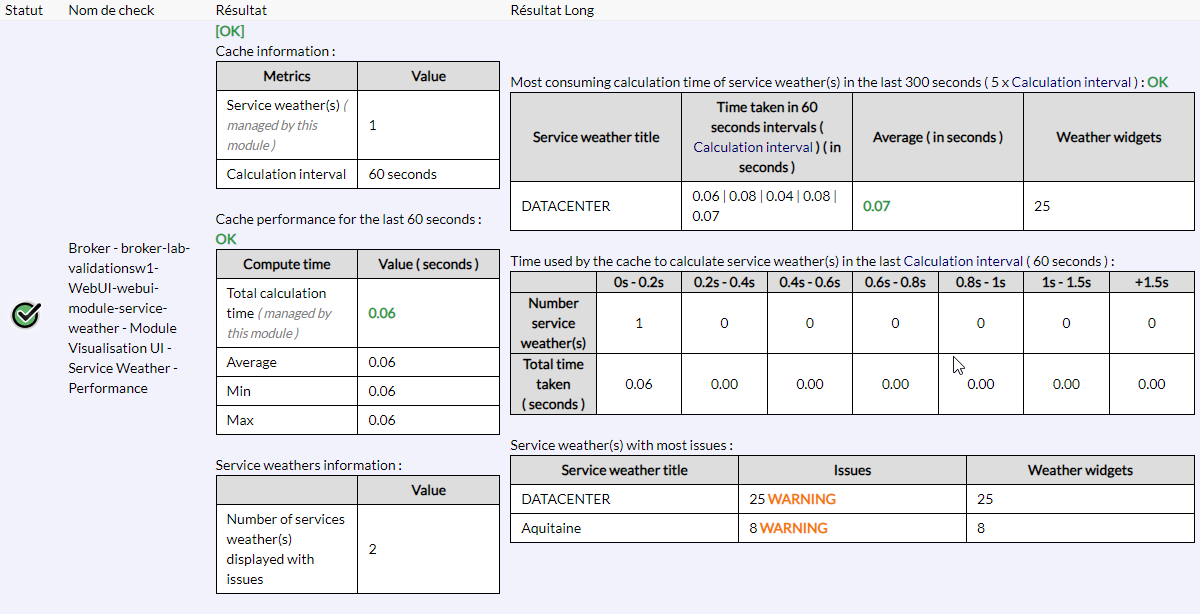Click DATACENTER in the calculation time table
Image resolution: width=1200 pixels, height=614 pixels.
click(x=566, y=206)
